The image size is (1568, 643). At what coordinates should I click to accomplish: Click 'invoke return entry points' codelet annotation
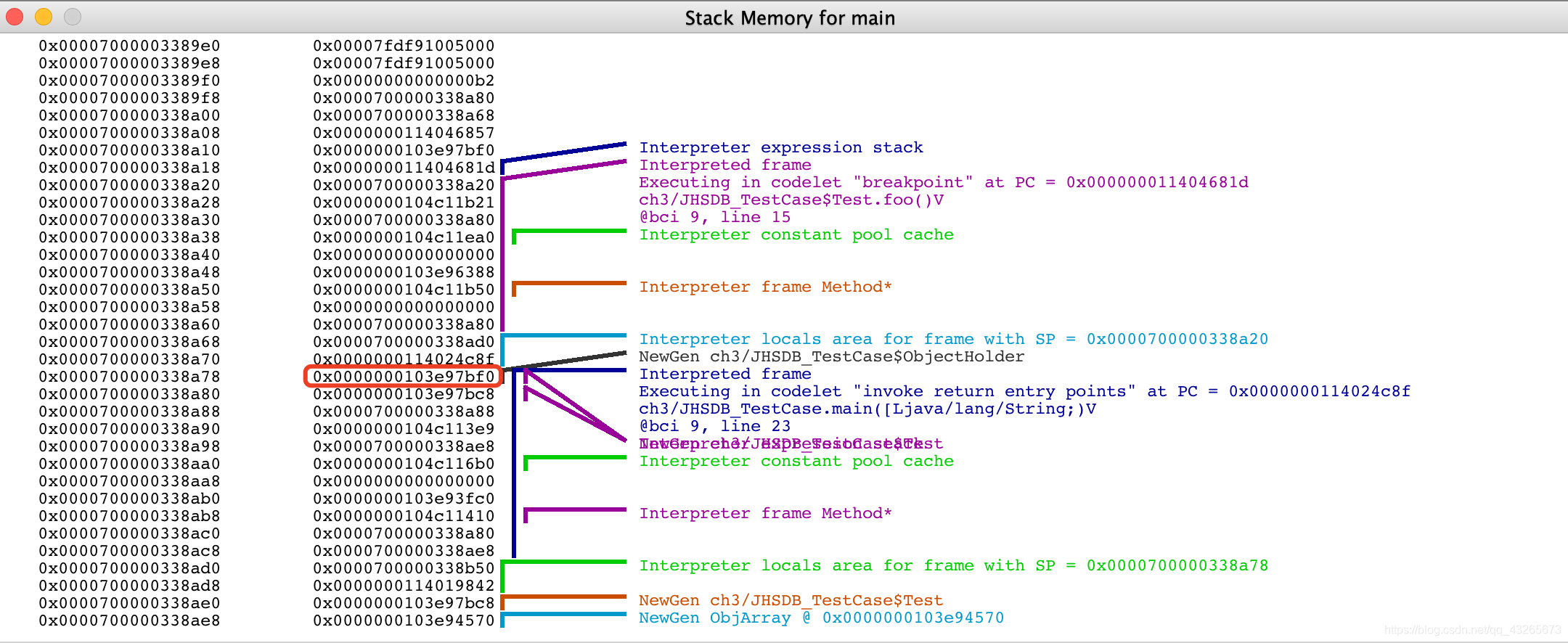coord(1025,391)
